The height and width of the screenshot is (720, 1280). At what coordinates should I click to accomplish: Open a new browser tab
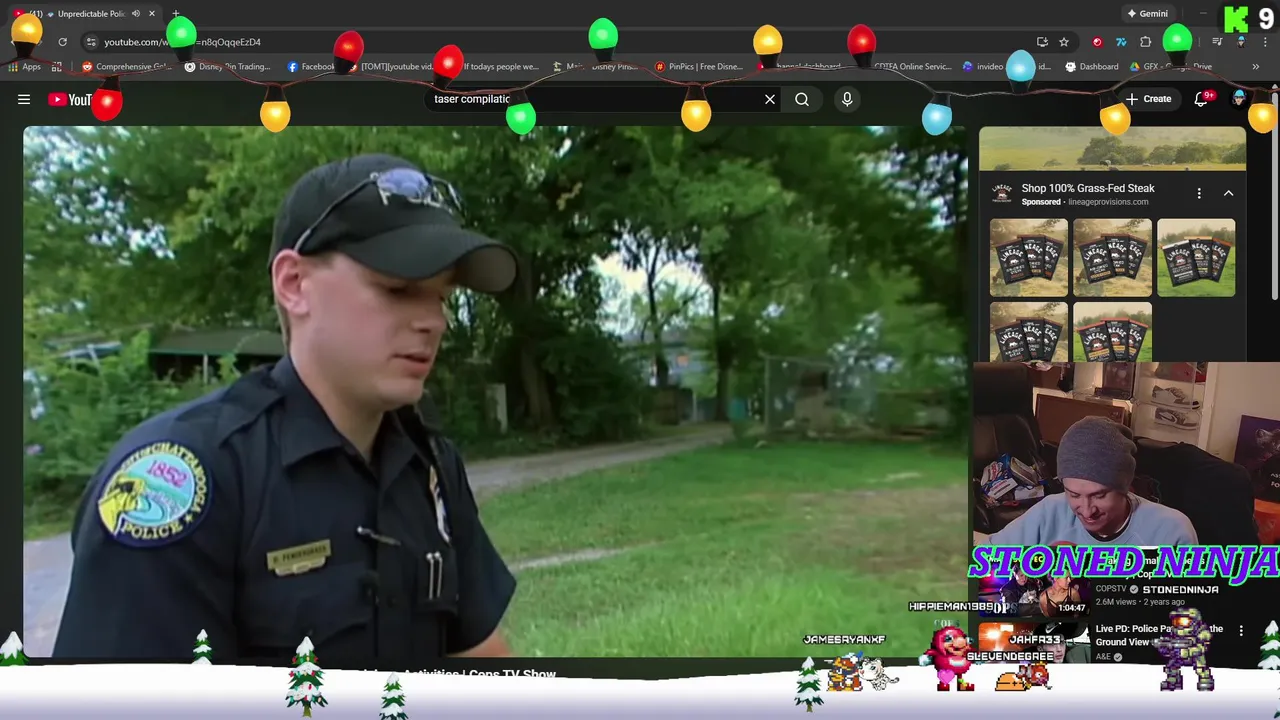click(176, 14)
